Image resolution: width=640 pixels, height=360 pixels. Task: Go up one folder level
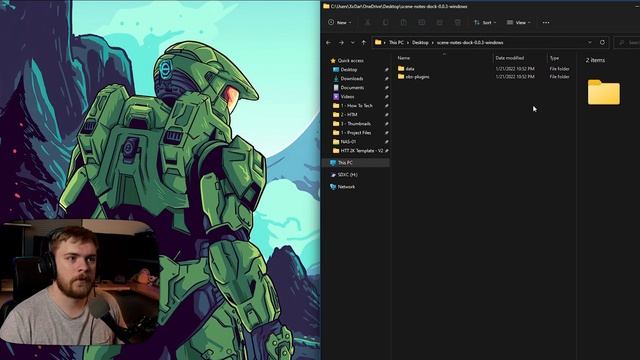click(364, 42)
